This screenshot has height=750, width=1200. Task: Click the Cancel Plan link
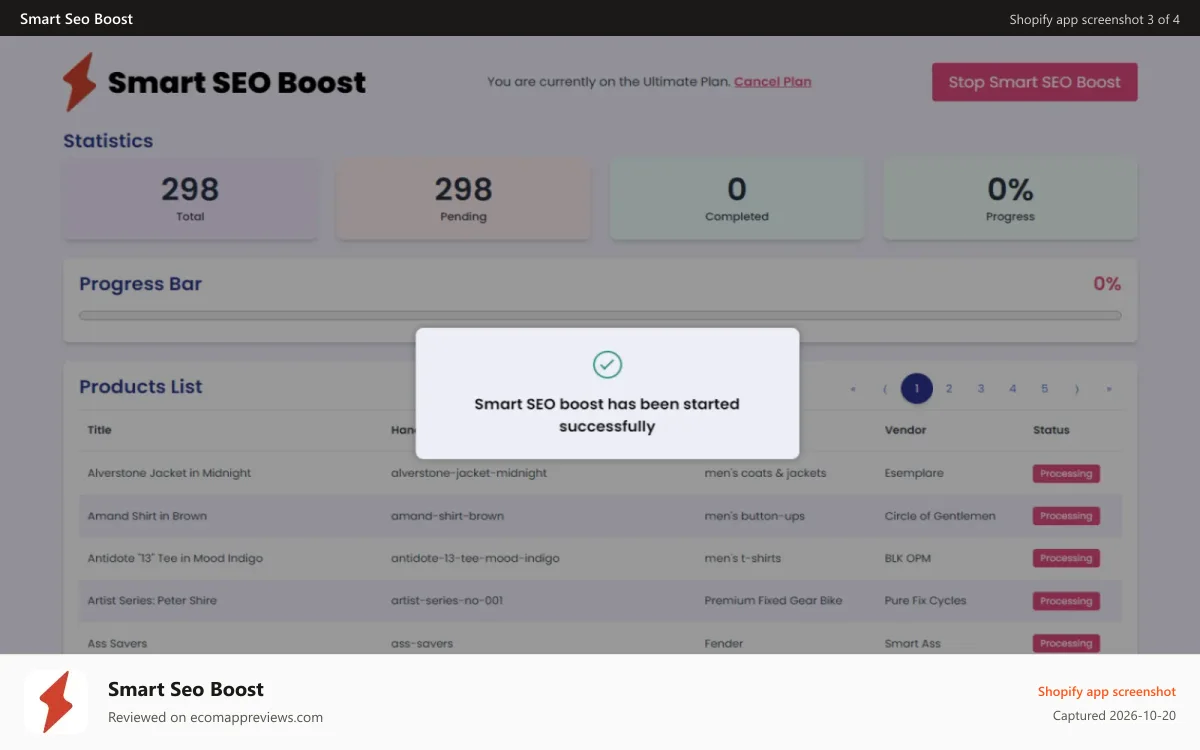(773, 82)
